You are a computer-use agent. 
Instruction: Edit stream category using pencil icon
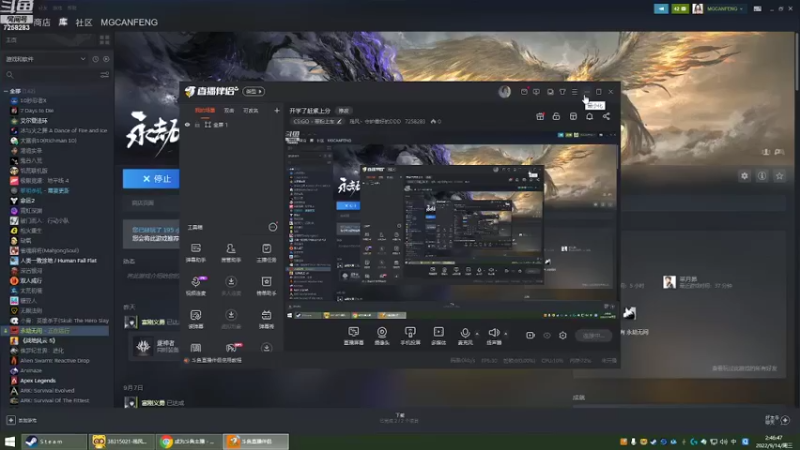pyautogui.click(x=339, y=121)
